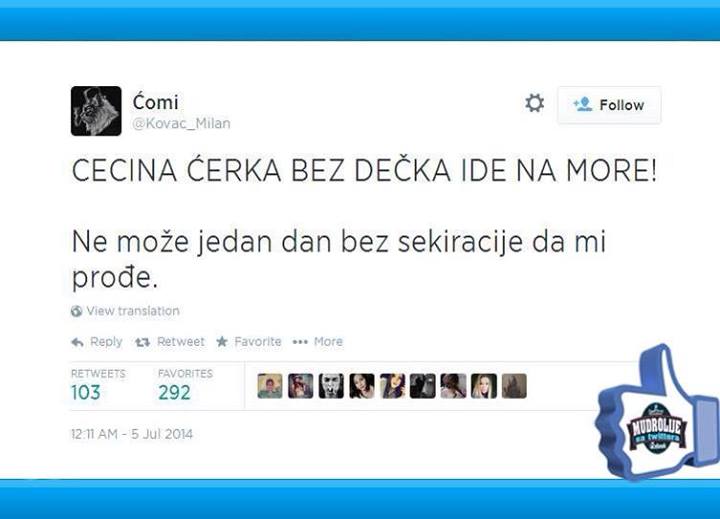View the 103 retweets count
This screenshot has height=519, width=720.
click(x=86, y=393)
